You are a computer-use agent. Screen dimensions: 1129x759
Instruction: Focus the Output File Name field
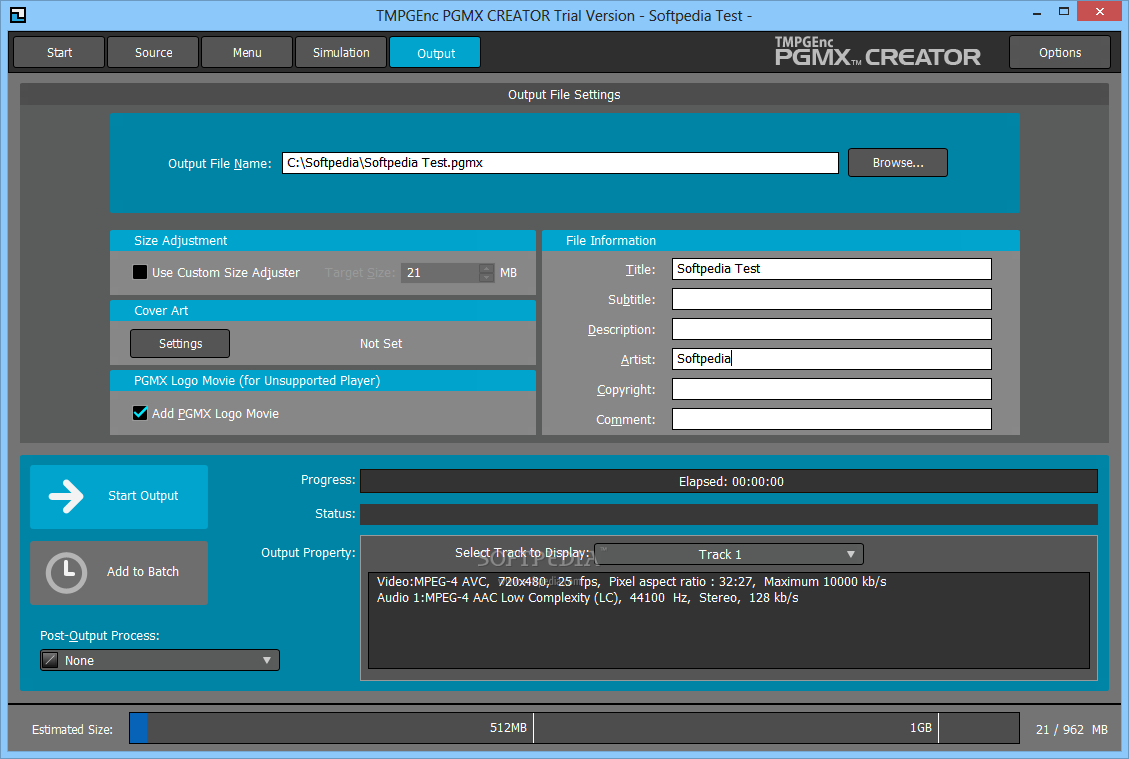point(560,163)
